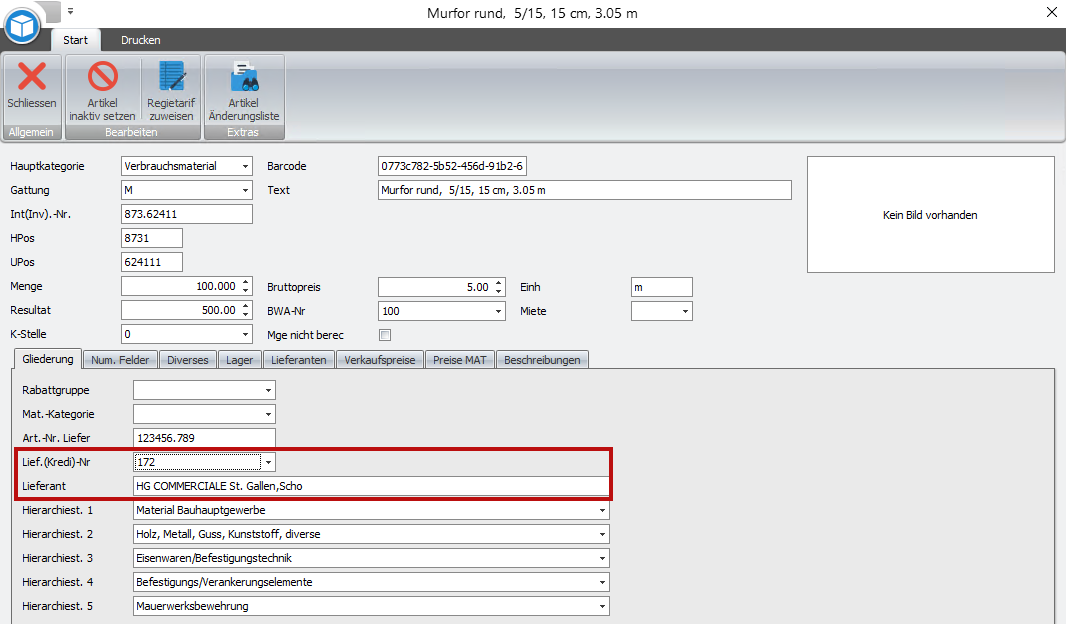Adjust Bruttopreis using its spinner

click(498, 284)
